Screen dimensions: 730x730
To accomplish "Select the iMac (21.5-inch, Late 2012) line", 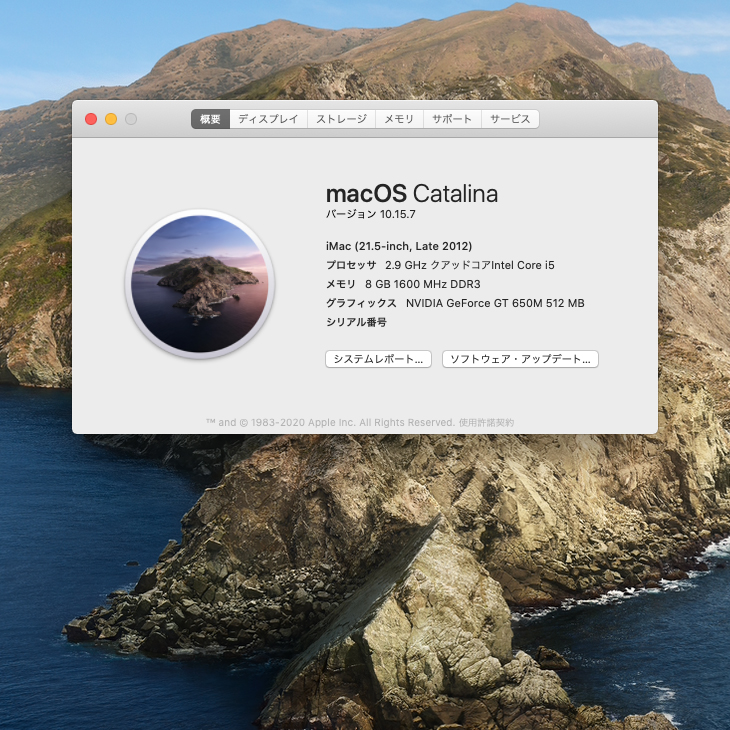I will click(x=399, y=246).
